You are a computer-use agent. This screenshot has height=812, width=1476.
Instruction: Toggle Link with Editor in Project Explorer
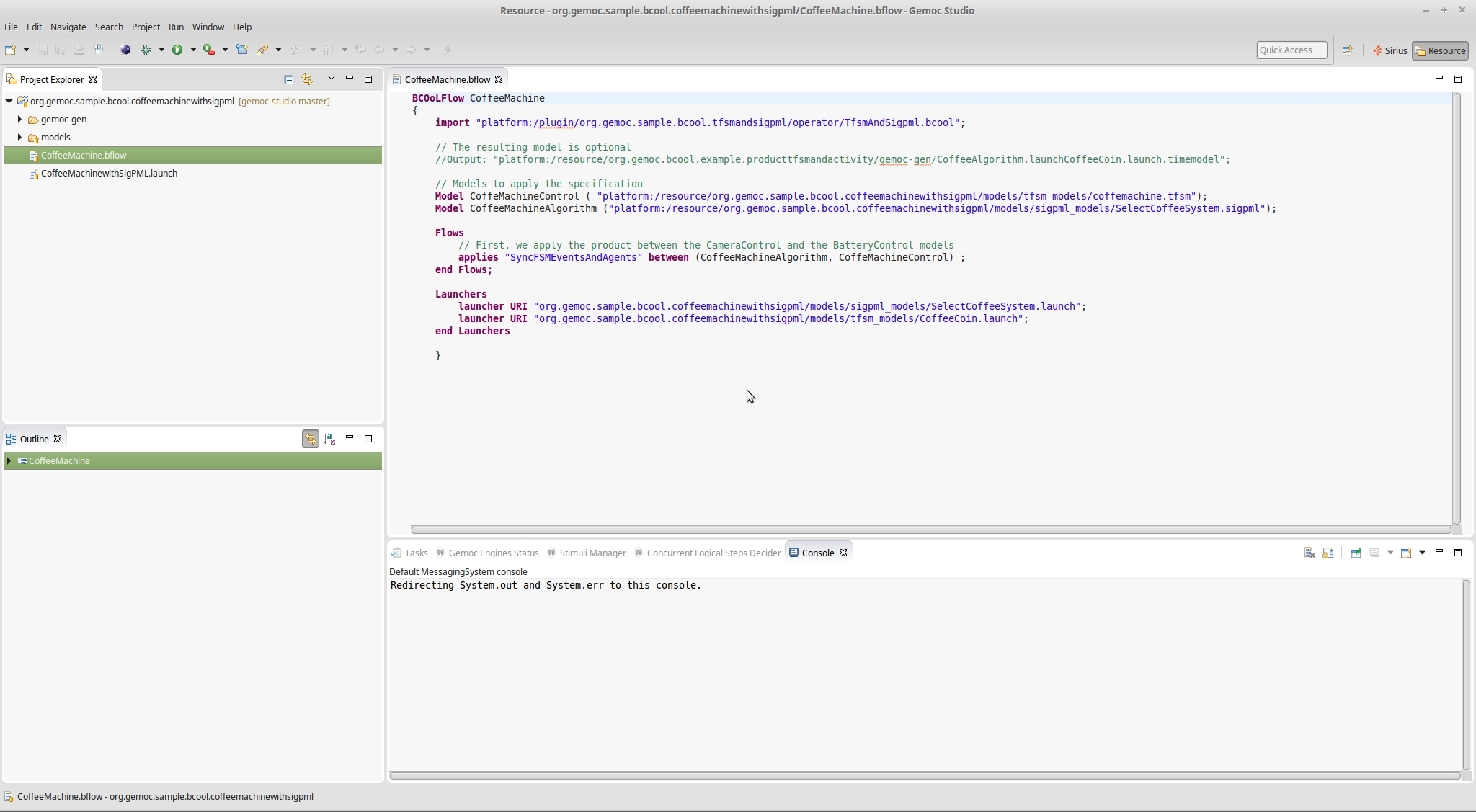pyautogui.click(x=307, y=79)
